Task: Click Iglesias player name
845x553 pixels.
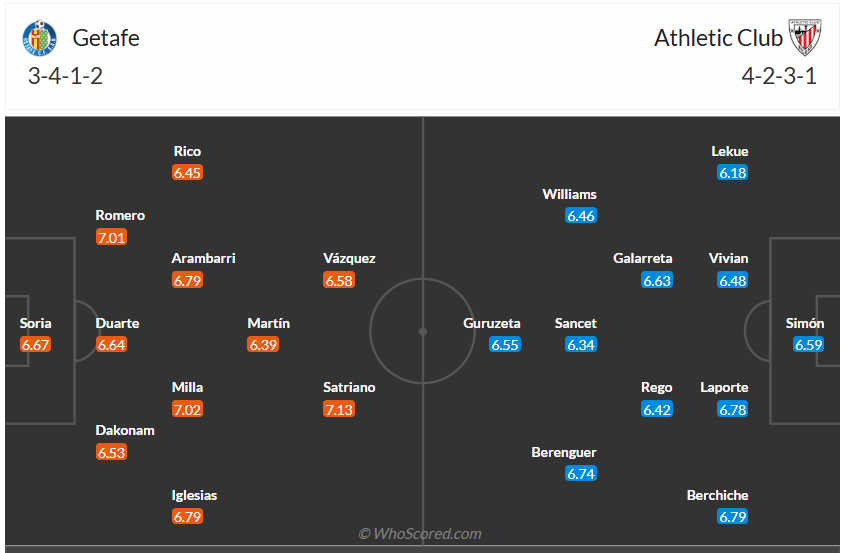Action: pos(195,495)
